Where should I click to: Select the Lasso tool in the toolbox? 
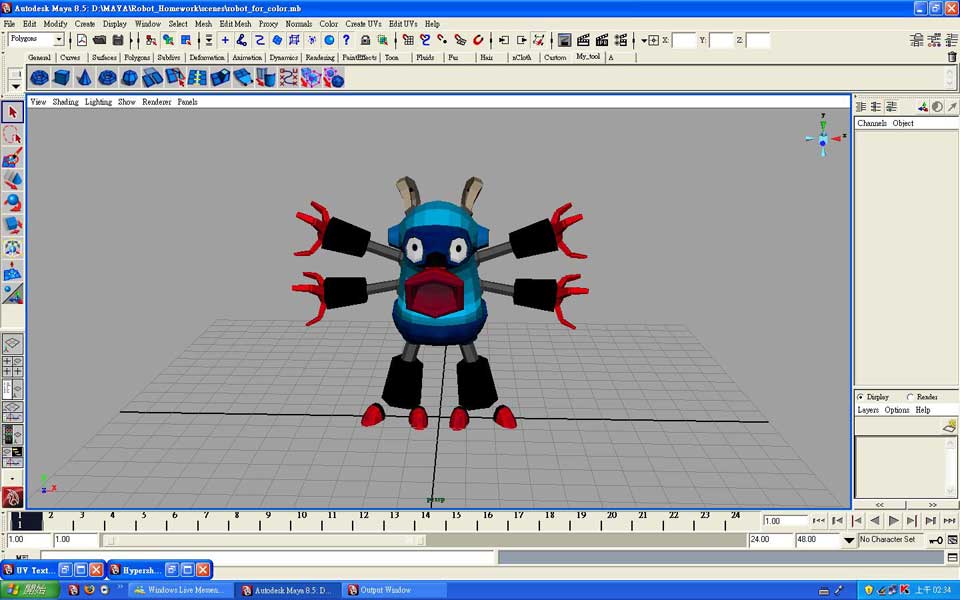(x=12, y=135)
